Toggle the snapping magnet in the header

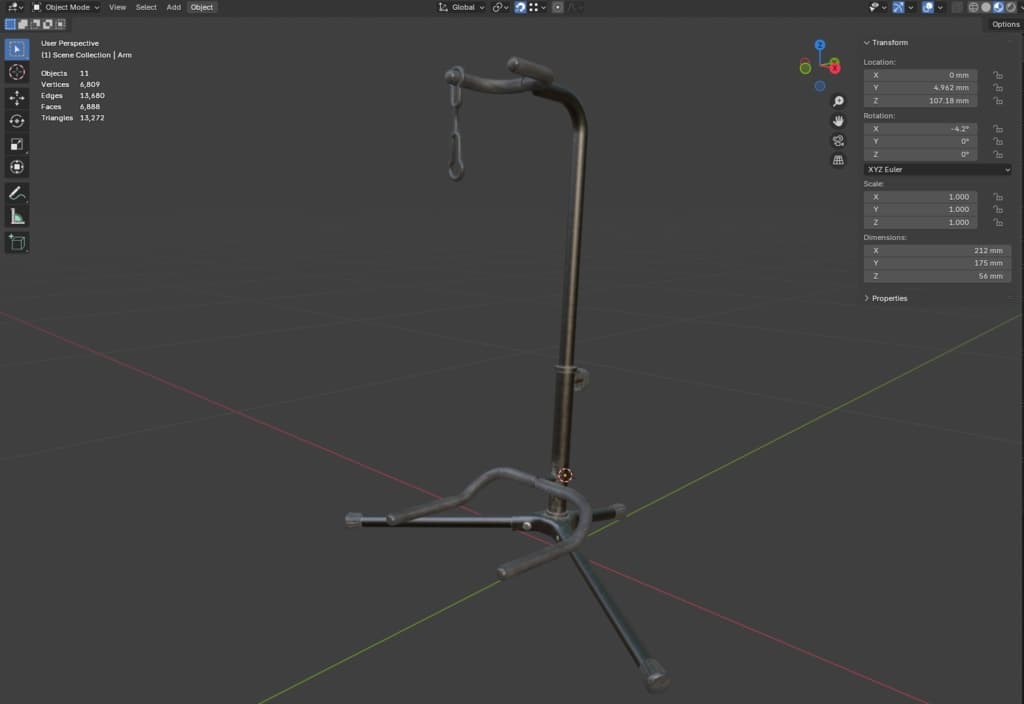click(520, 7)
